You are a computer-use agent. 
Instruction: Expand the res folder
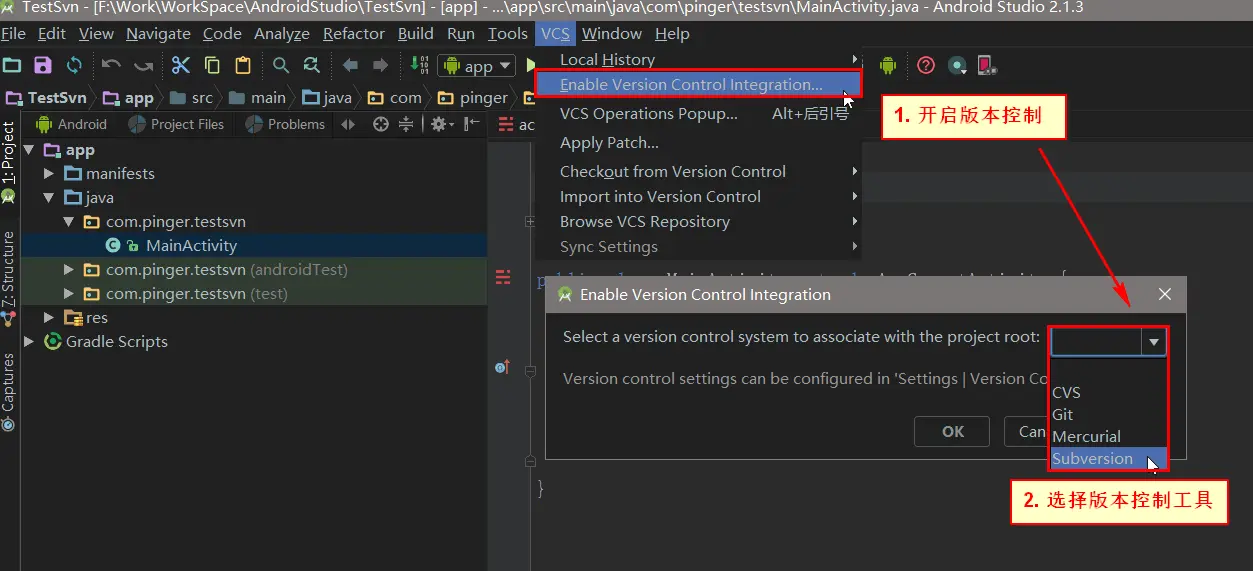click(49, 318)
